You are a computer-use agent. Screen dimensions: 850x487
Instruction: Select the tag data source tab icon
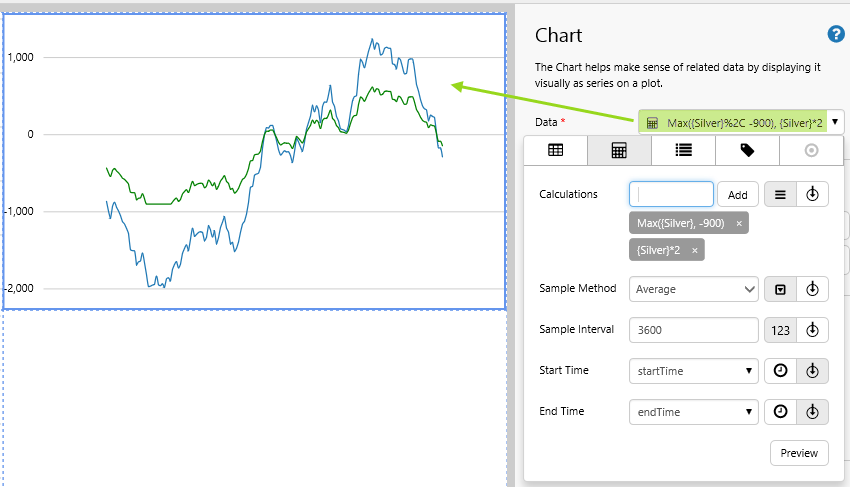pos(747,150)
